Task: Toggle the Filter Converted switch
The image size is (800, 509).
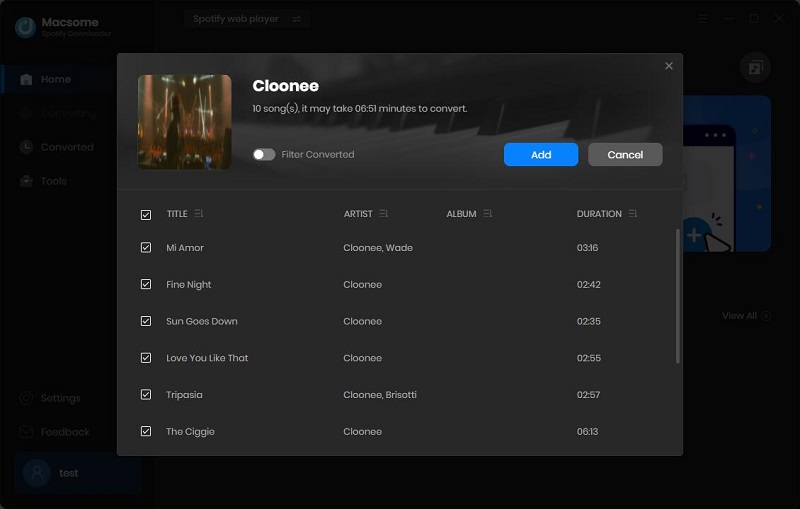Action: (x=264, y=155)
